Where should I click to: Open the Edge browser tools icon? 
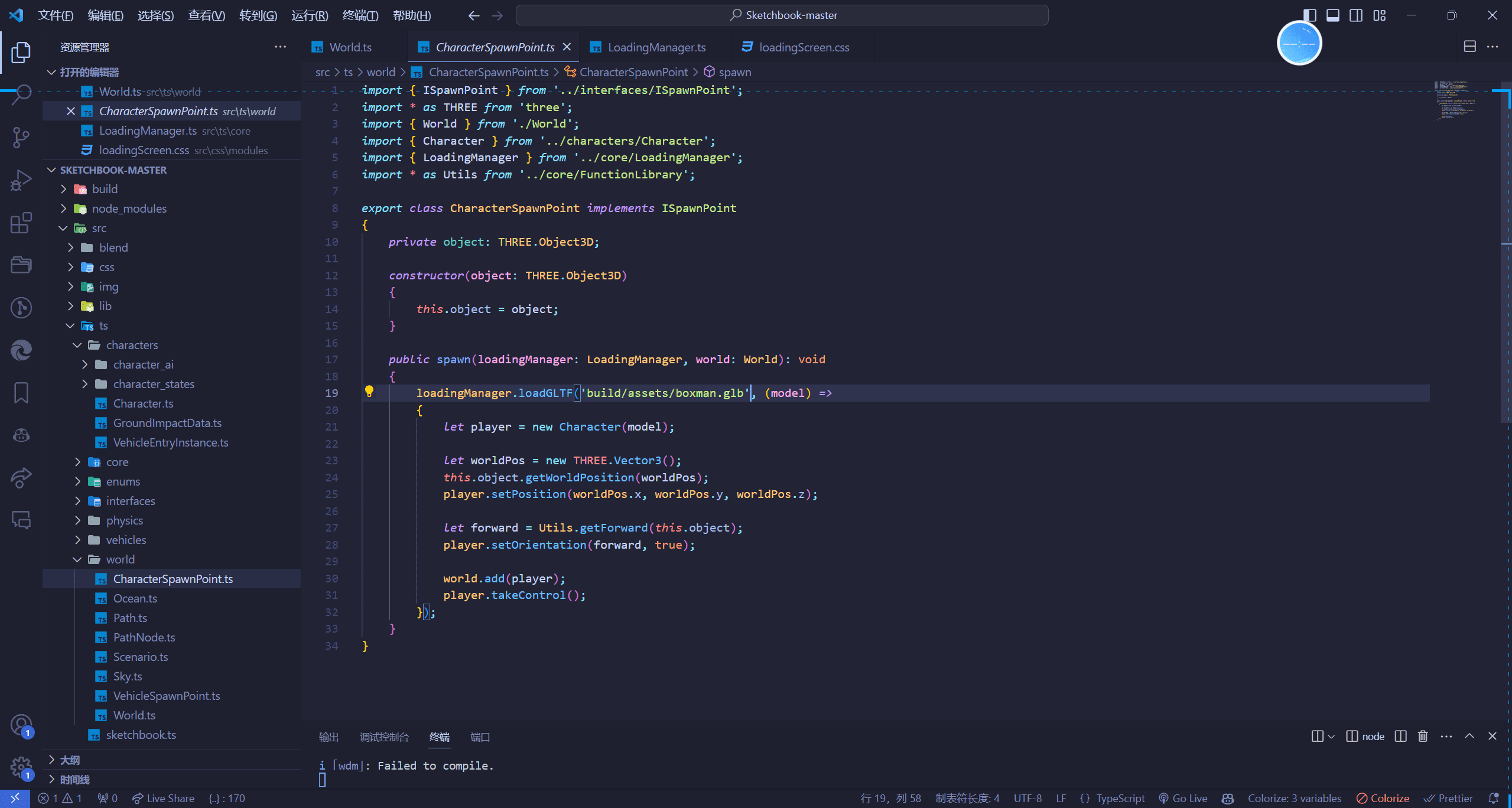(x=21, y=350)
